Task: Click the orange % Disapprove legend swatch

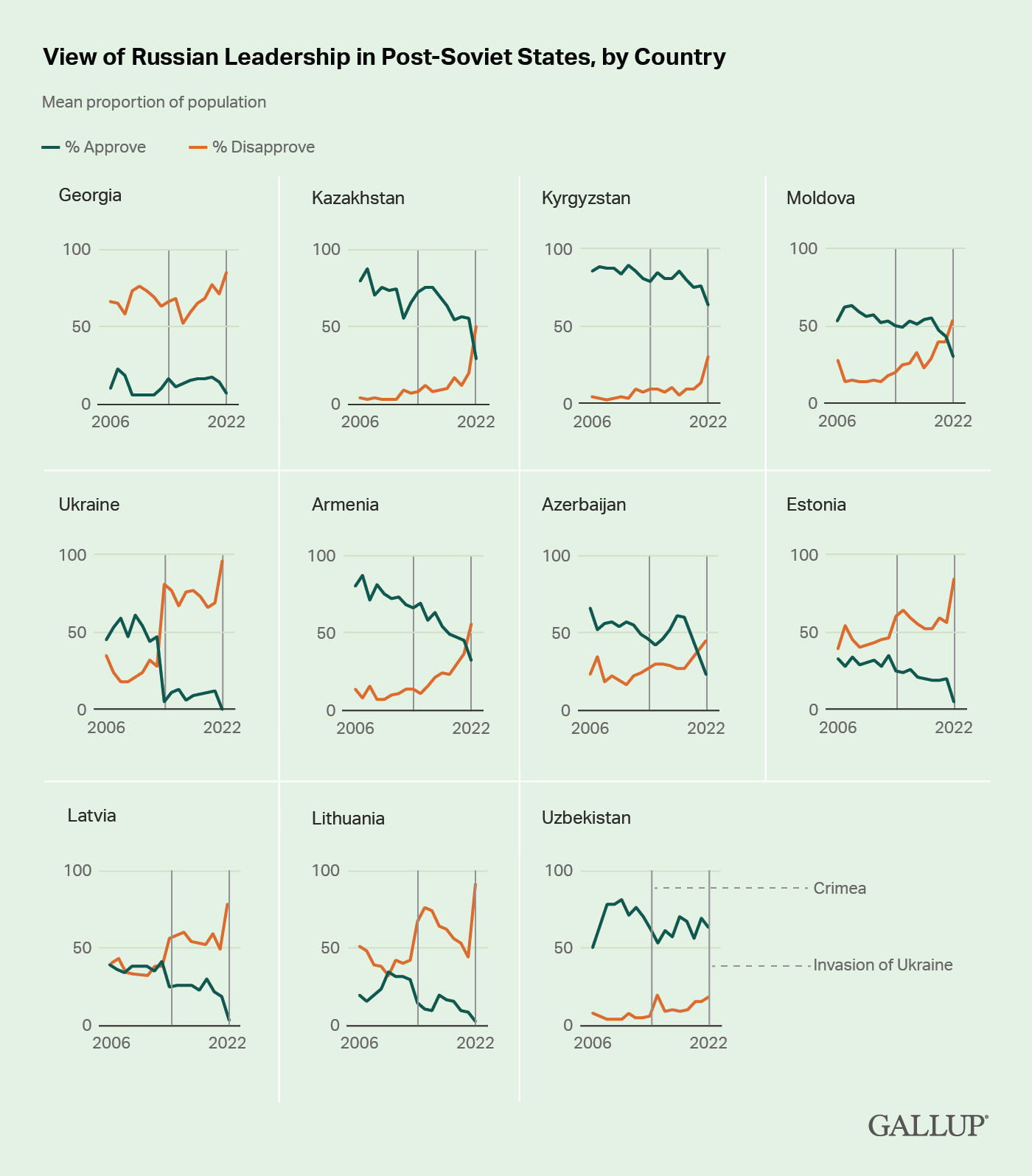Action: (x=198, y=147)
